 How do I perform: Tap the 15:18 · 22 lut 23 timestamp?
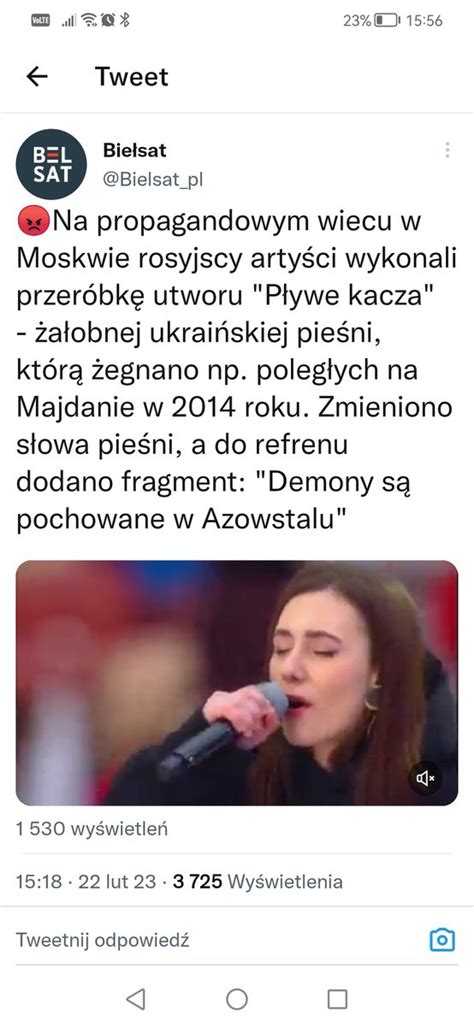pyautogui.click(x=86, y=881)
